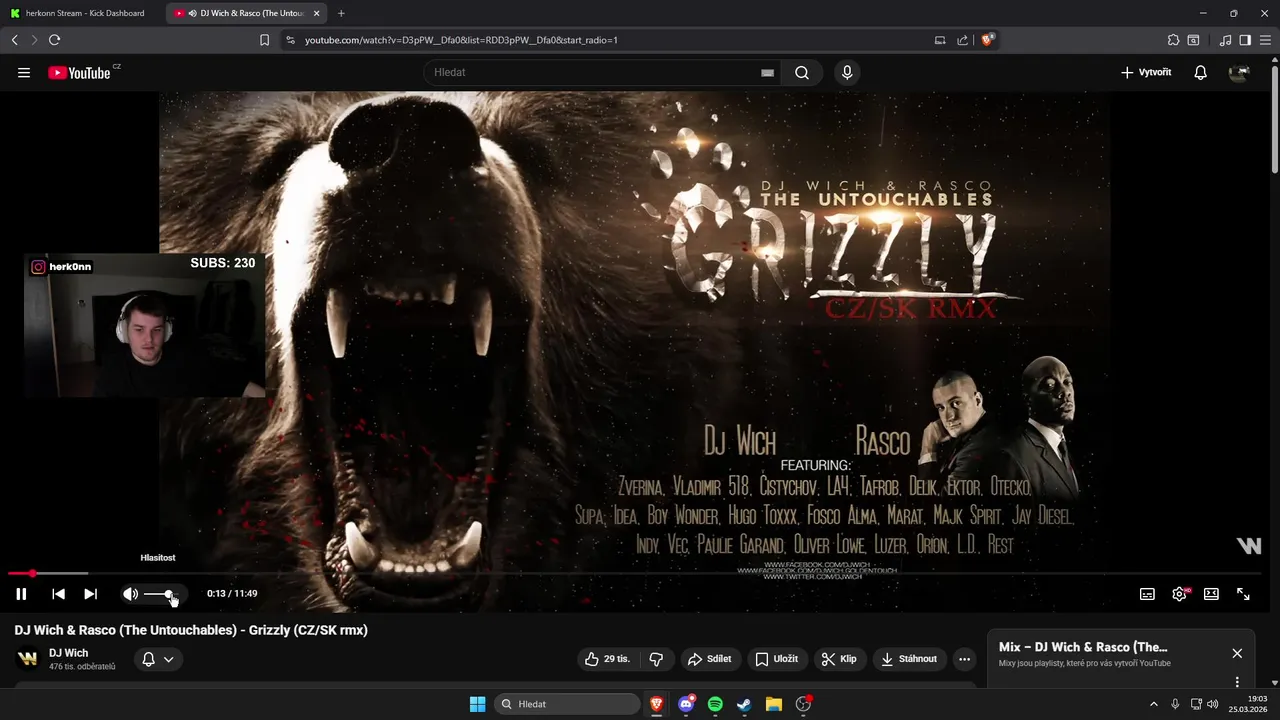The image size is (1280, 720).
Task: Toggle the browser sidebar panel
Action: click(1245, 40)
